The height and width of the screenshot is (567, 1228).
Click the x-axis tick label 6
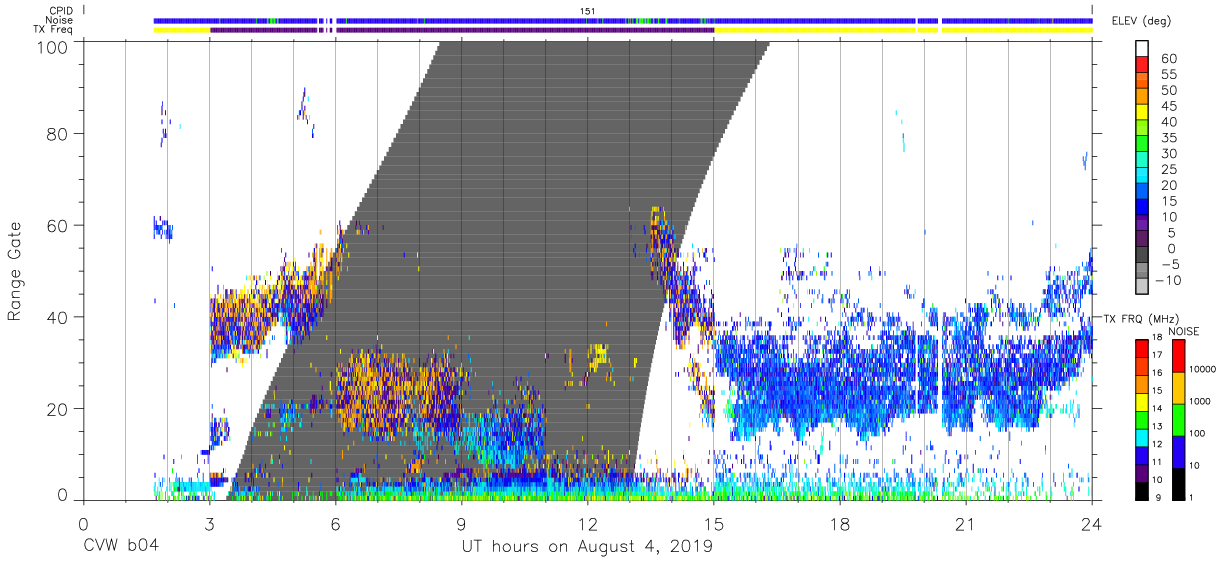[335, 524]
